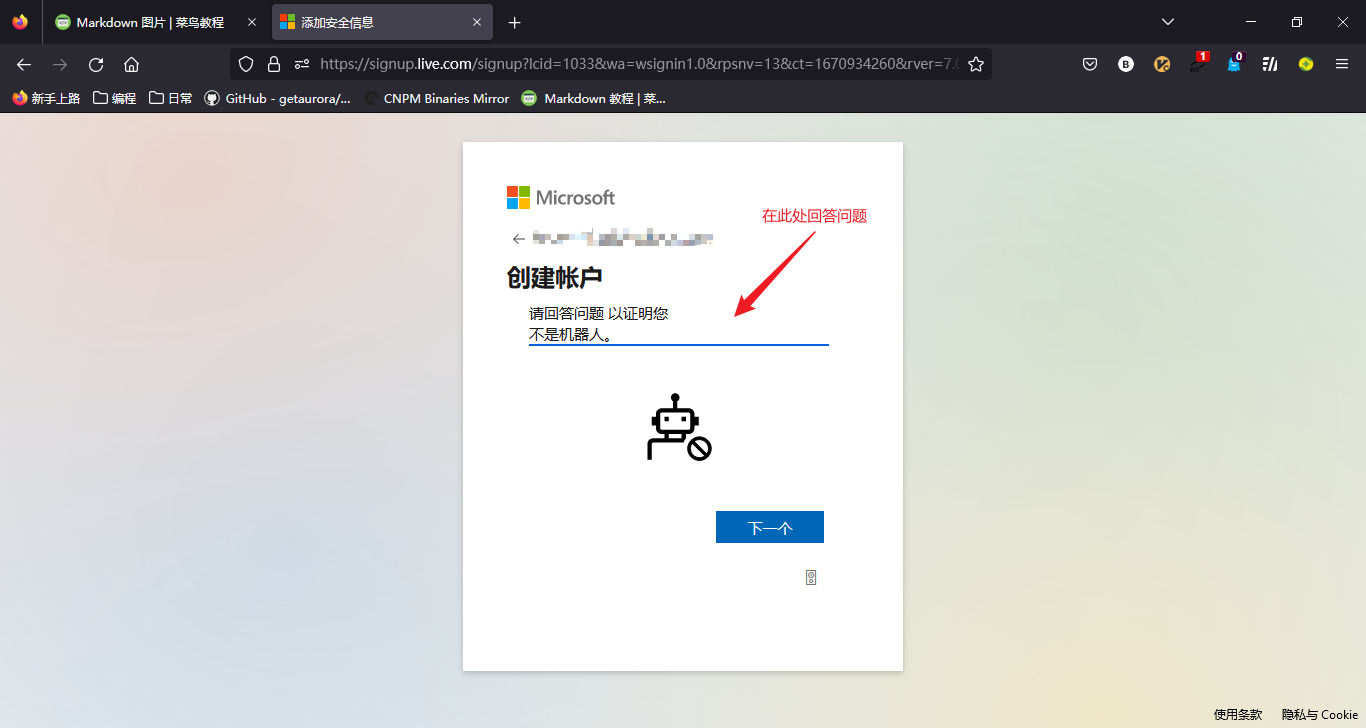Viewport: 1366px width, 728px height.
Task: Click the small icon below 下一个
Action: [x=811, y=577]
